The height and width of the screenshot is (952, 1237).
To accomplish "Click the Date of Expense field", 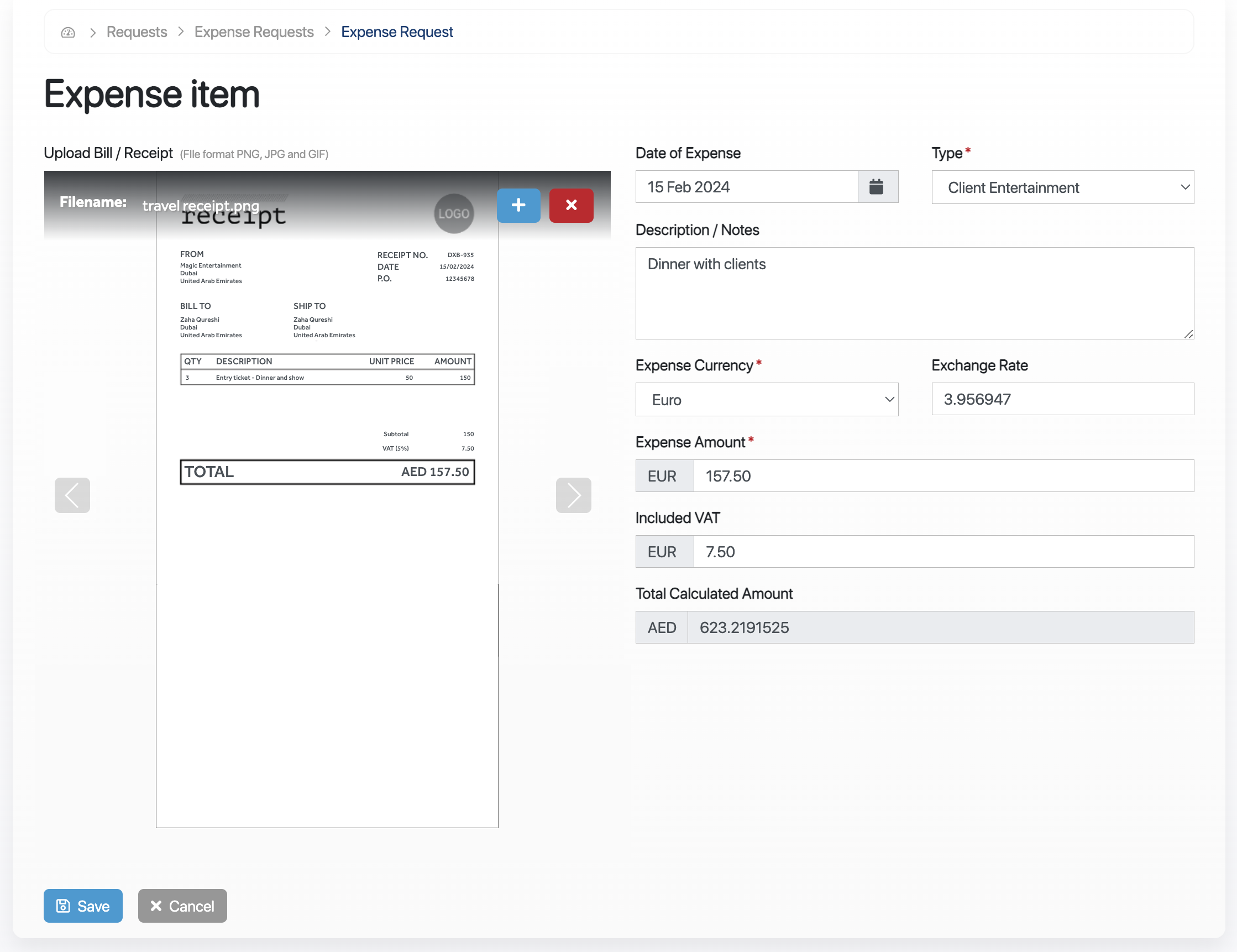I will tap(746, 187).
